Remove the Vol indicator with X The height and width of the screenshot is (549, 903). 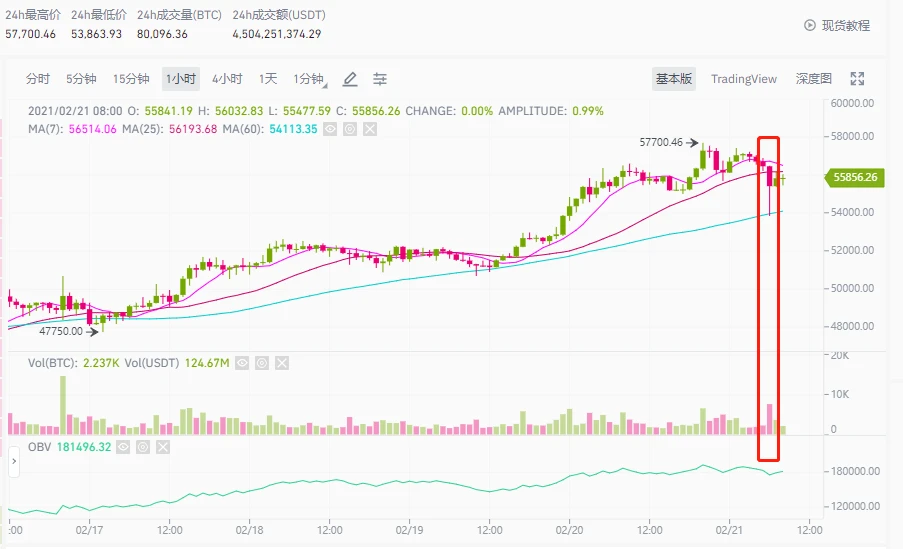coord(282,363)
